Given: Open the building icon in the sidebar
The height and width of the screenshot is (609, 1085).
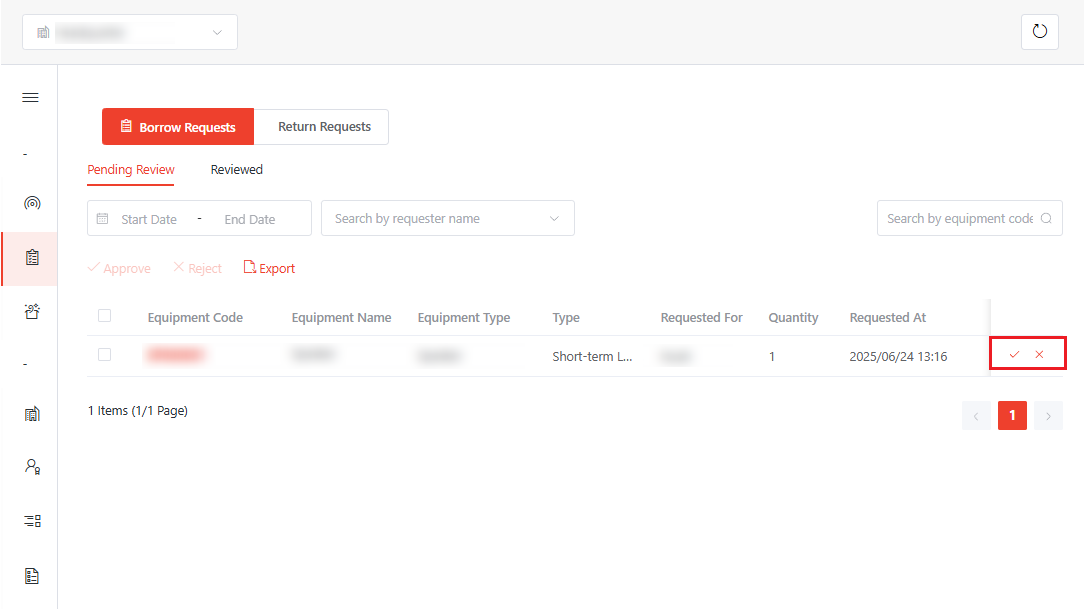Looking at the screenshot, I should coord(31,413).
